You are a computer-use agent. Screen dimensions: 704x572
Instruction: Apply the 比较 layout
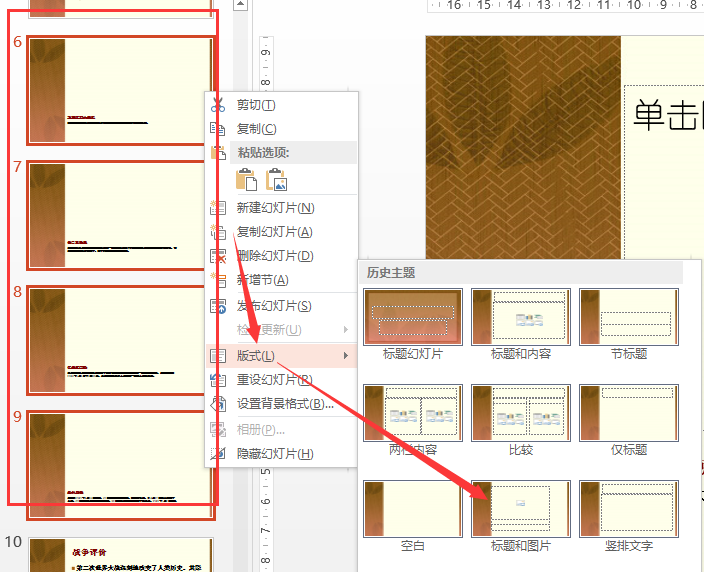pyautogui.click(x=521, y=413)
